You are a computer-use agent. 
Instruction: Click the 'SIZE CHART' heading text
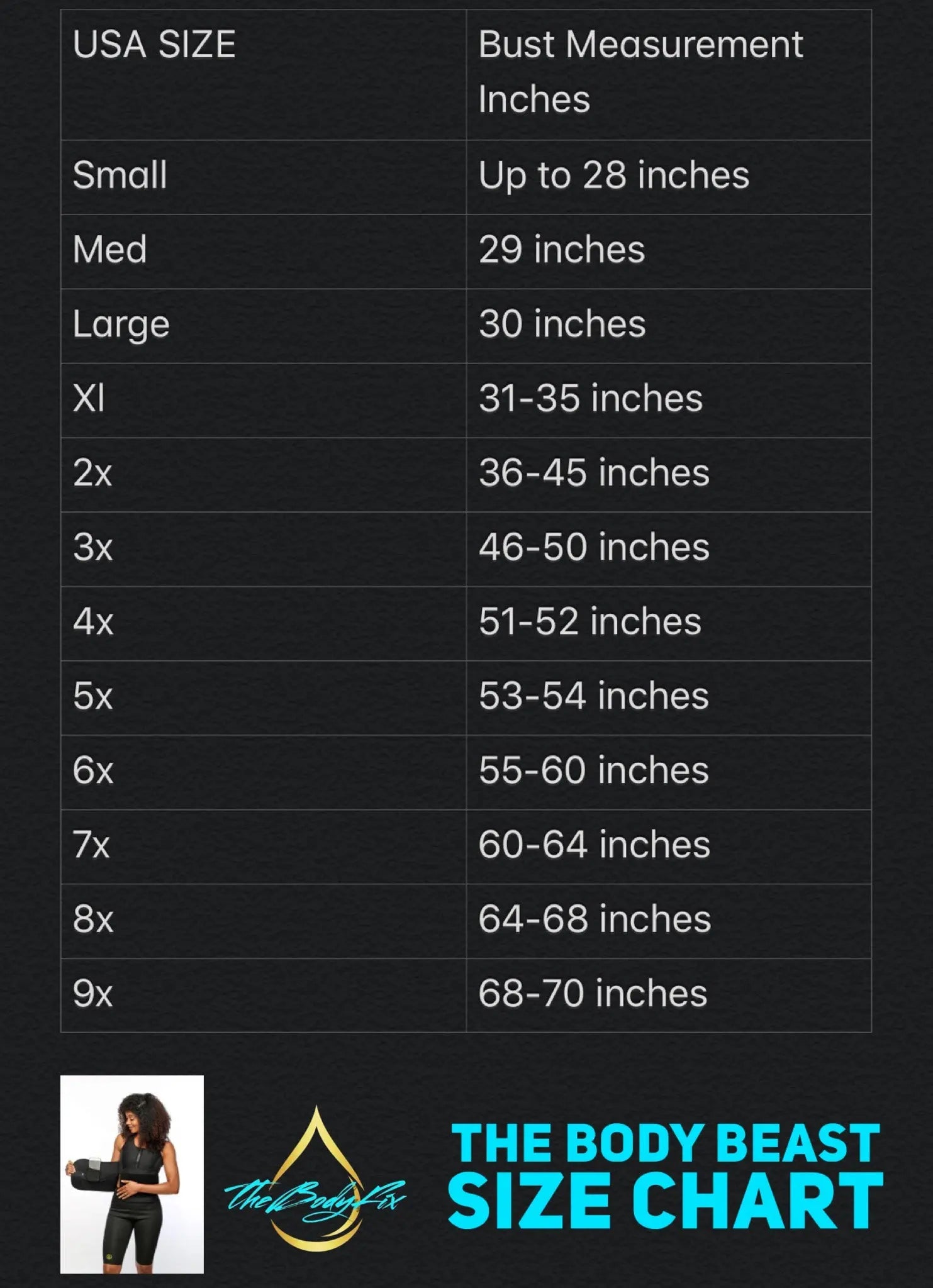pos(665,1202)
